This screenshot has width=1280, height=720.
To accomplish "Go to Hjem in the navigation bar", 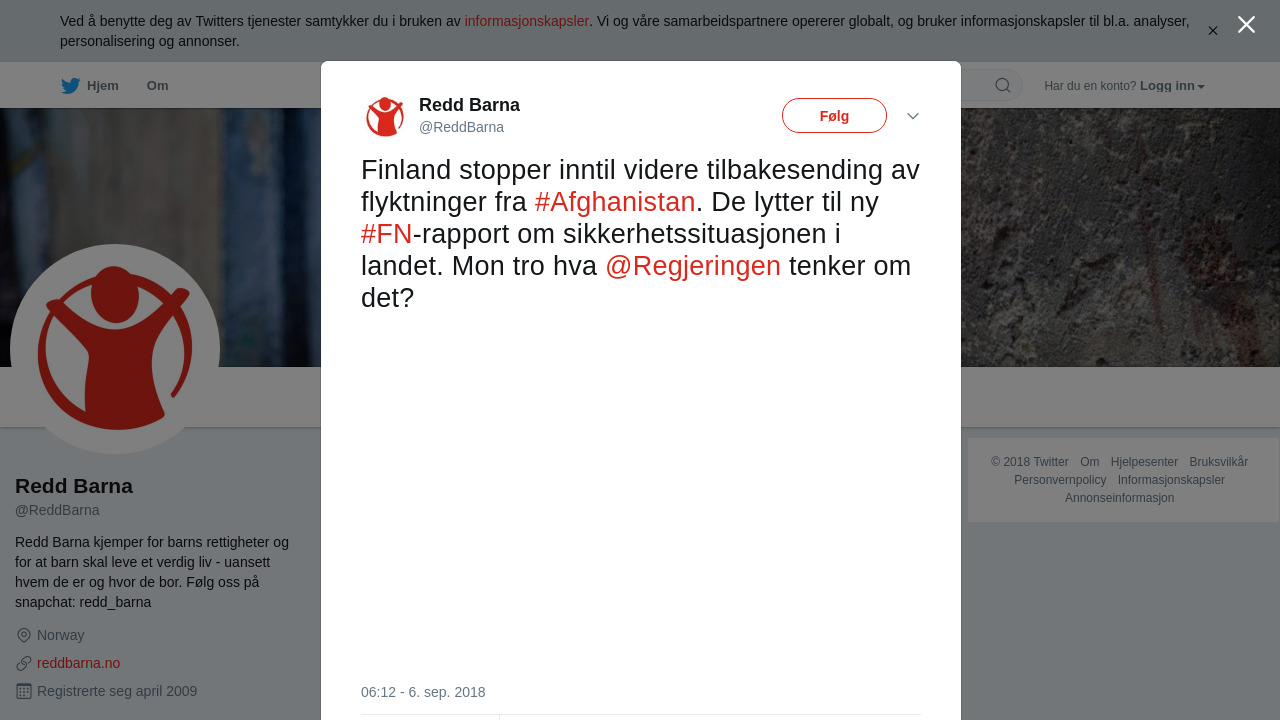I will (x=103, y=86).
